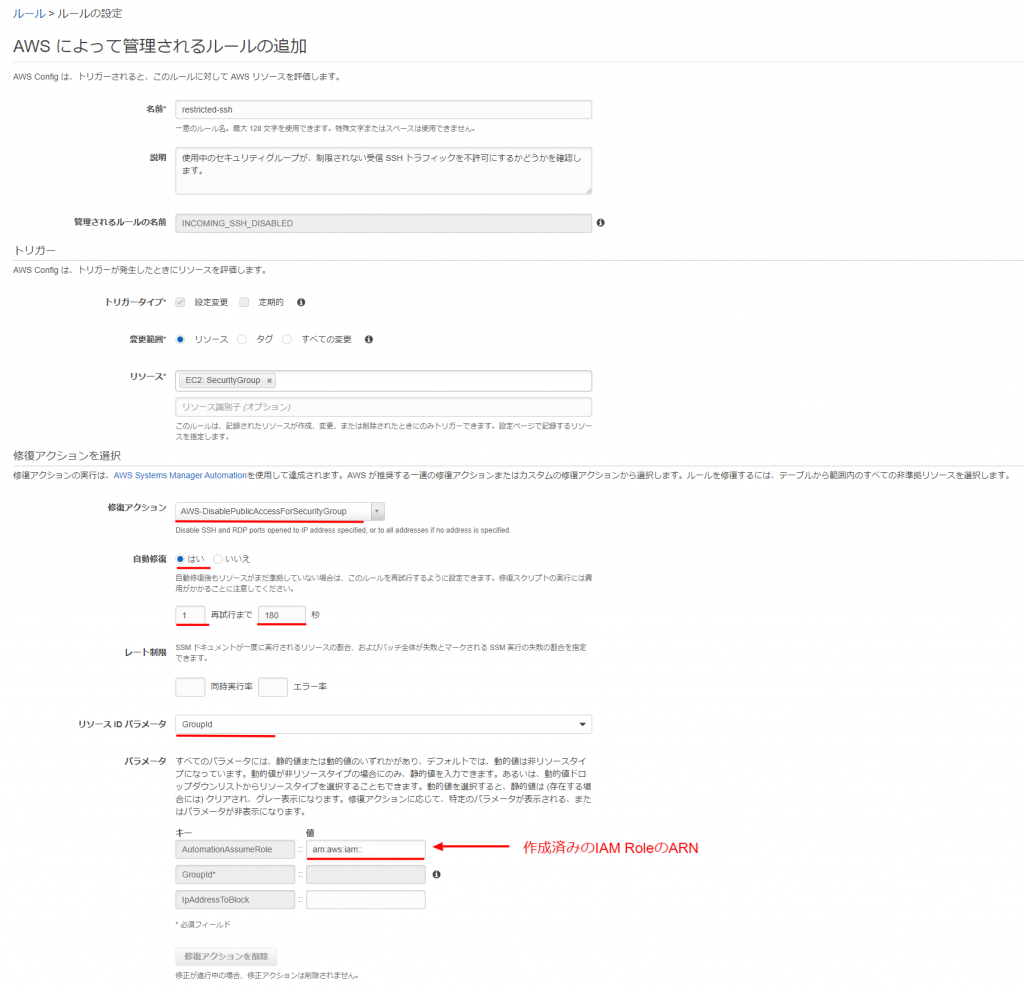Click resource type field with SecurityGroup tag

(x=383, y=381)
